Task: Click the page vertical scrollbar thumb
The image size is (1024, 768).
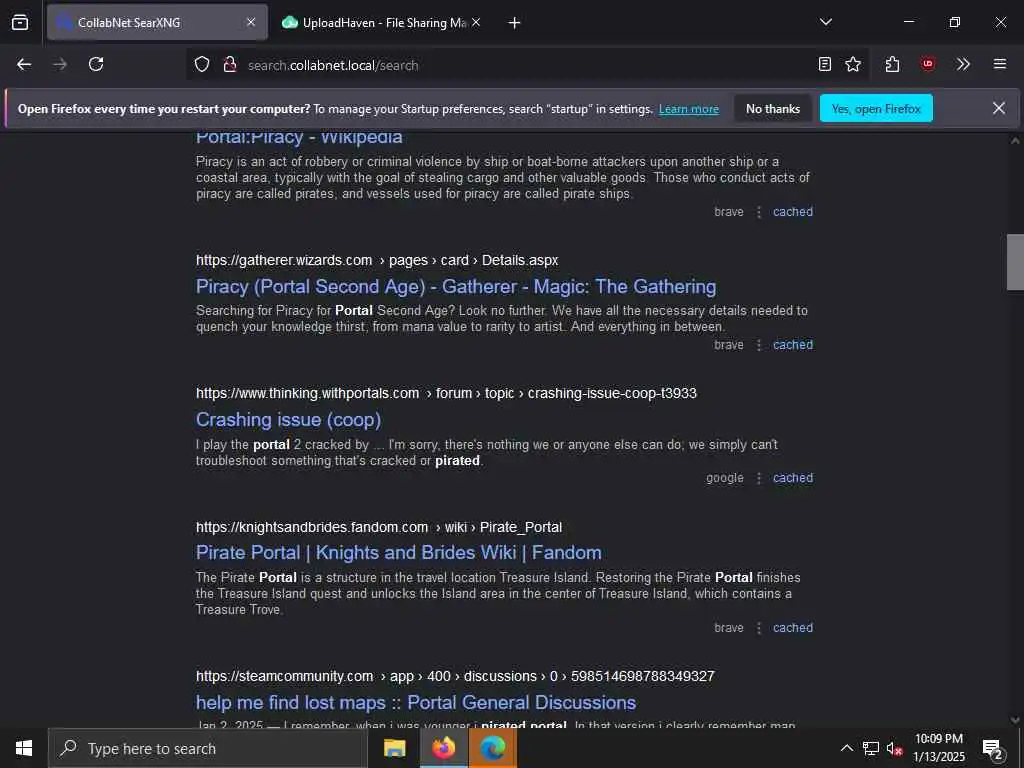Action: point(1015,261)
